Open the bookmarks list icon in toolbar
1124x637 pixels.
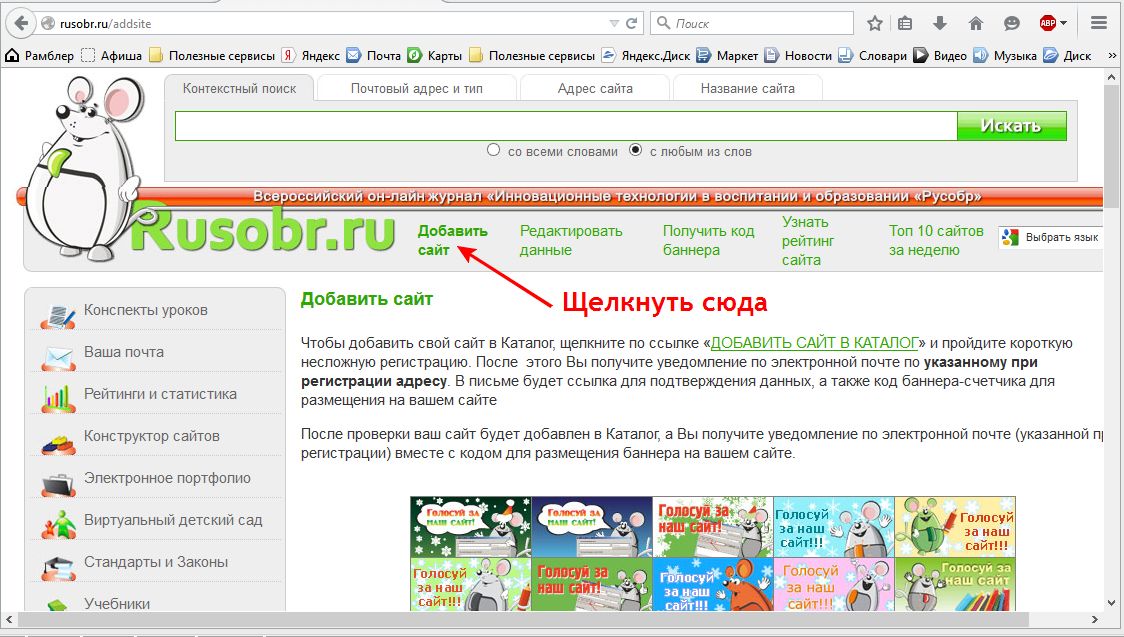click(906, 23)
